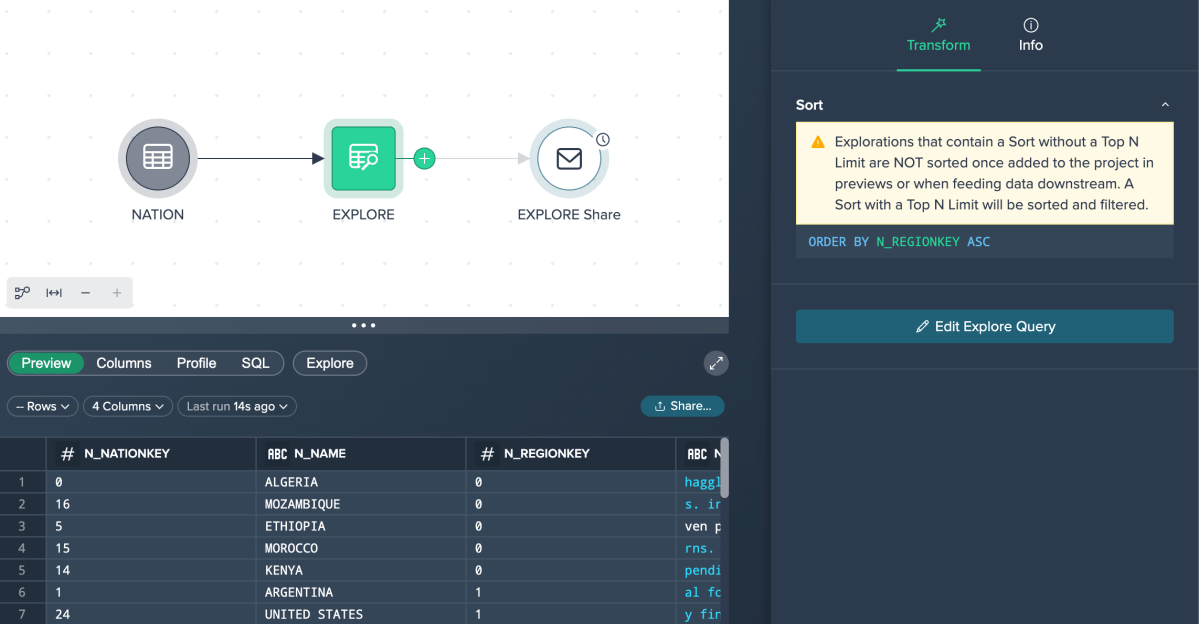
Task: Click the ARGENTINA cell
Action: click(x=361, y=593)
